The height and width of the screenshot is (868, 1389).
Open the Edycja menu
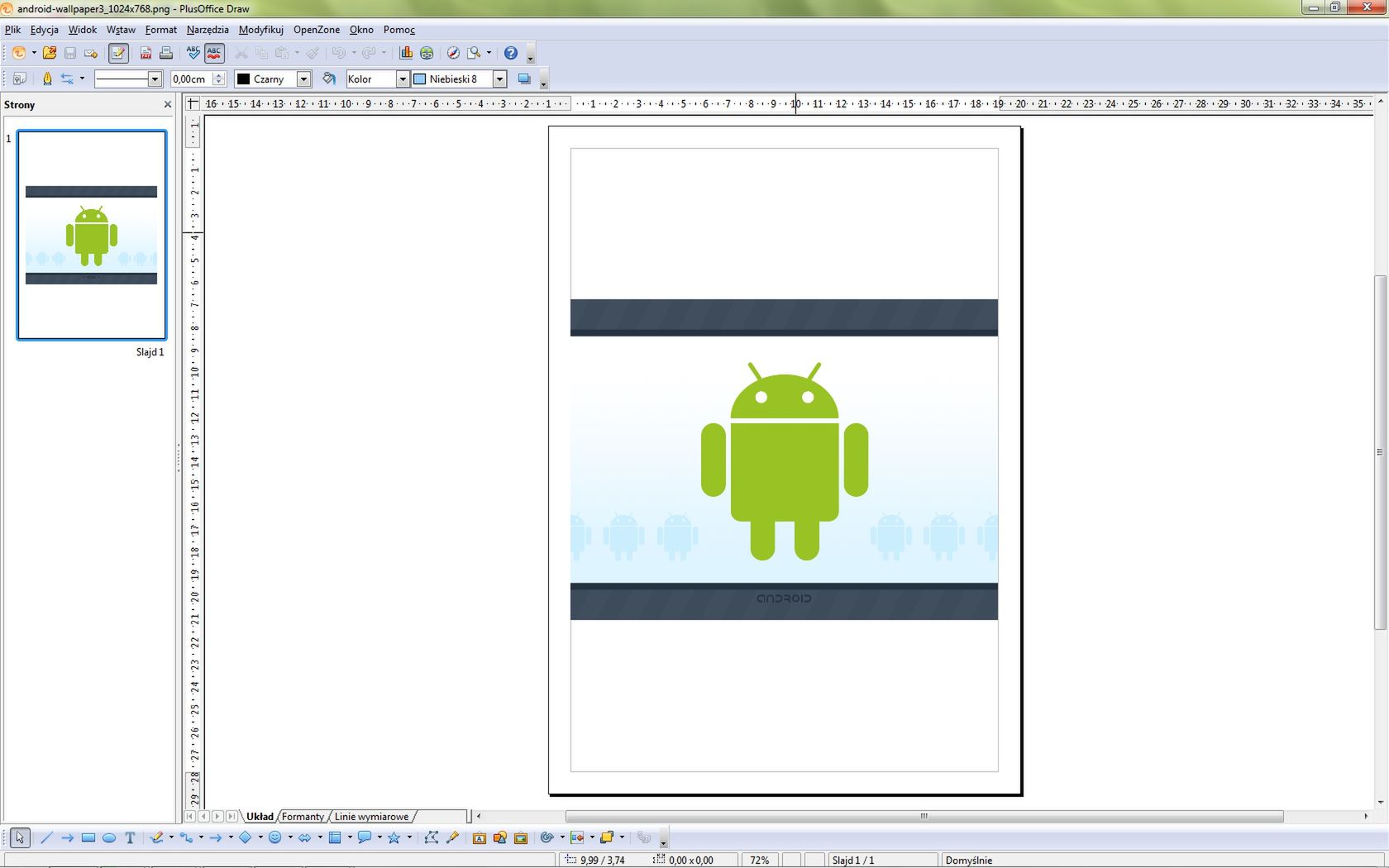tap(45, 29)
